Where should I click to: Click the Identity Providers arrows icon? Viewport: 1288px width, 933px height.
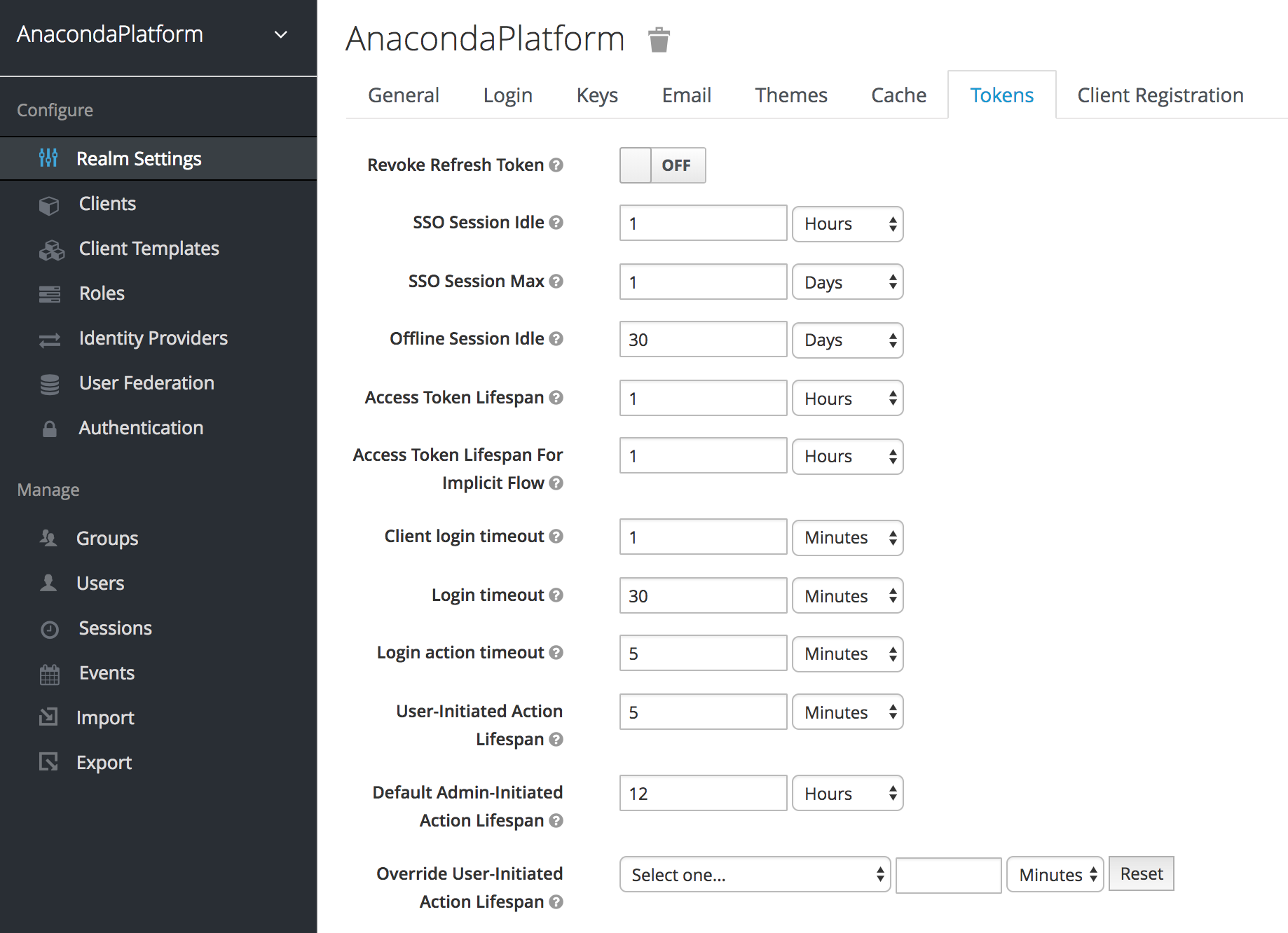(x=49, y=340)
